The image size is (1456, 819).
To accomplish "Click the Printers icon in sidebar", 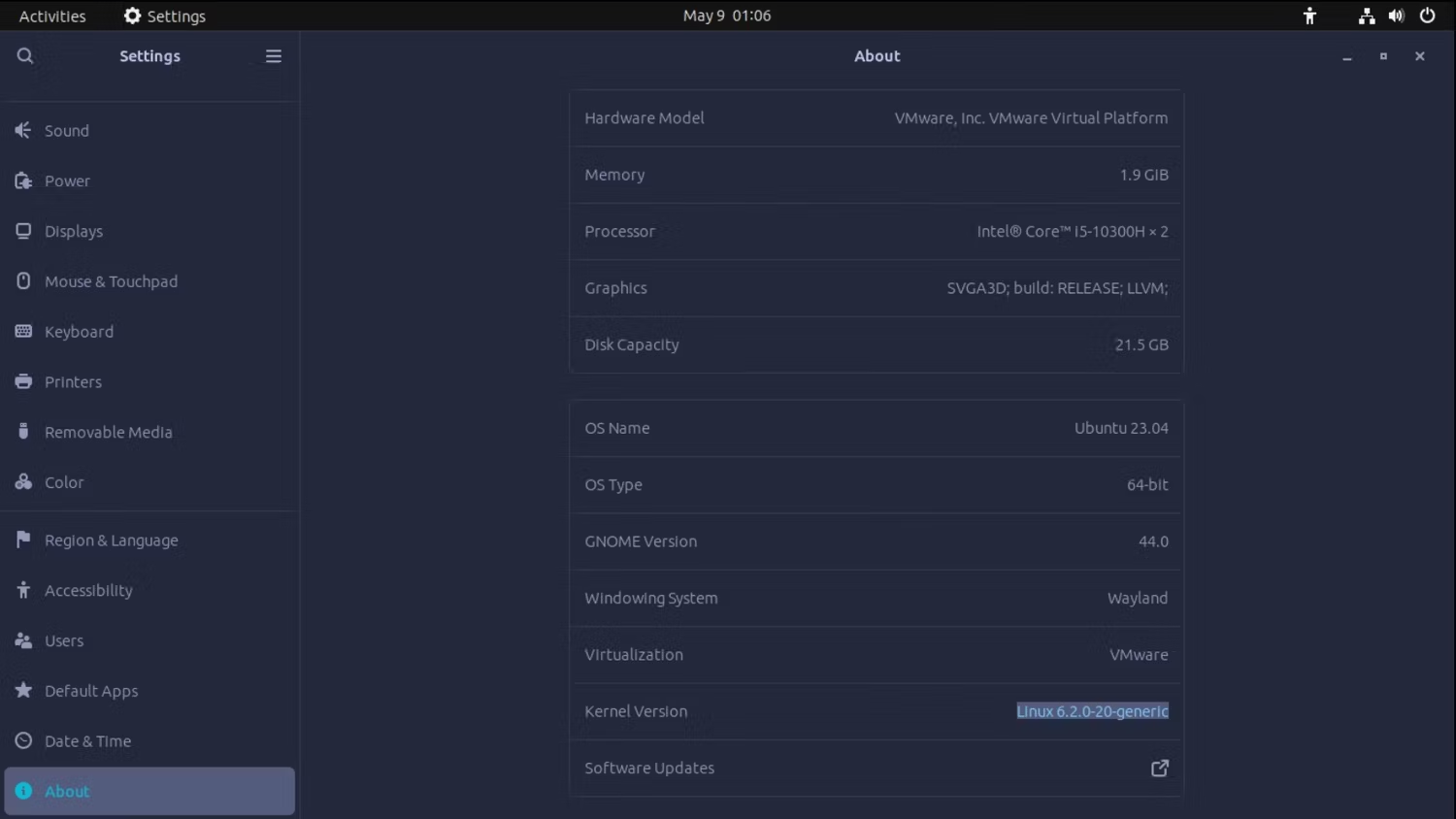I will pyautogui.click(x=23, y=381).
